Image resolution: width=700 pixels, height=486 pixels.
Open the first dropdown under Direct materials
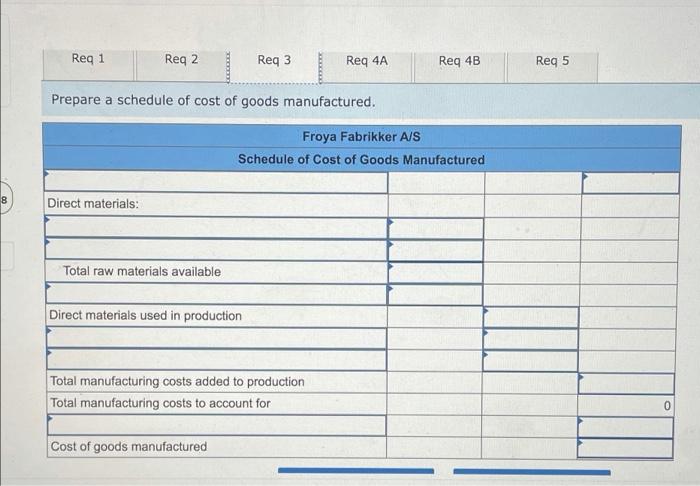tap(216, 228)
